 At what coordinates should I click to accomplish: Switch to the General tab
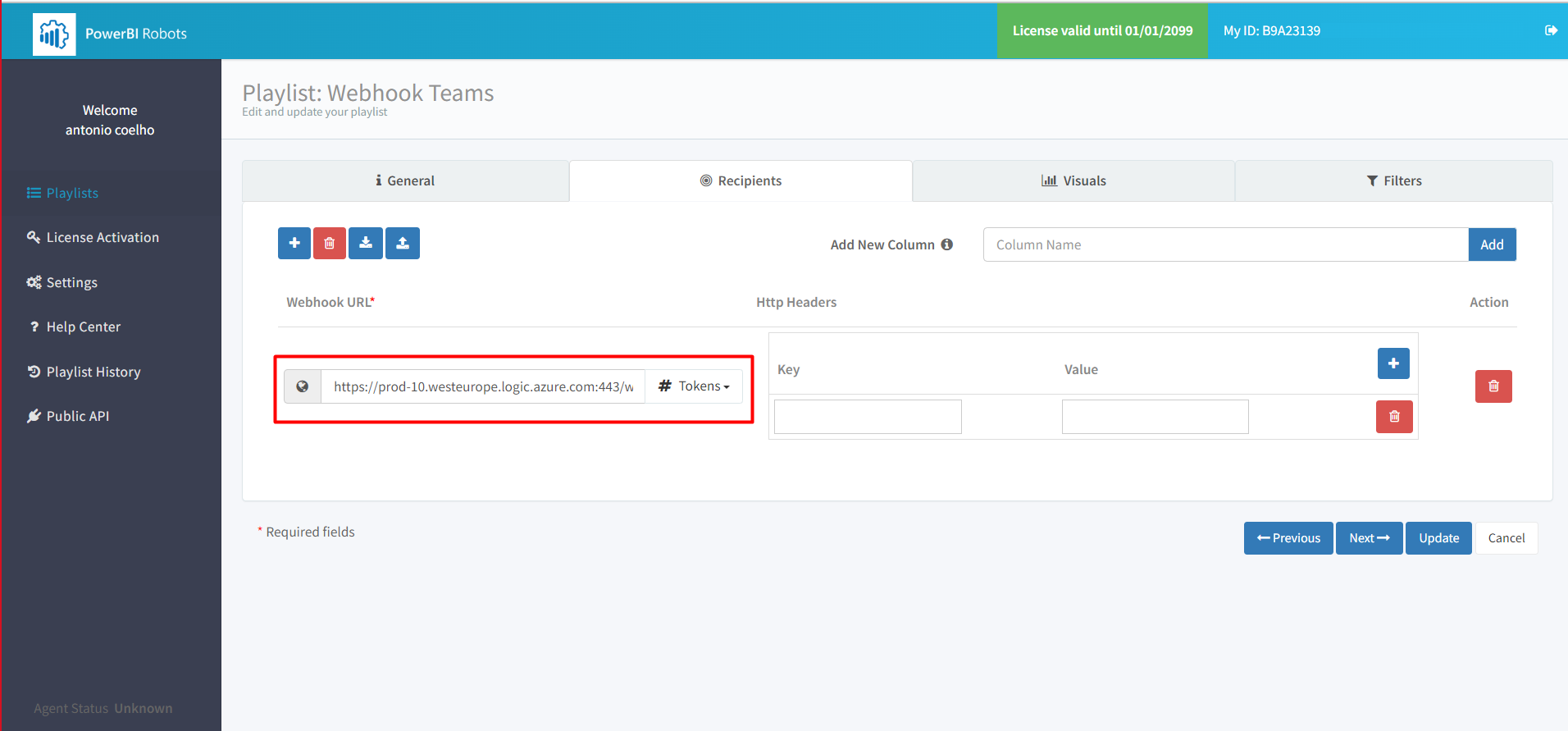click(405, 180)
